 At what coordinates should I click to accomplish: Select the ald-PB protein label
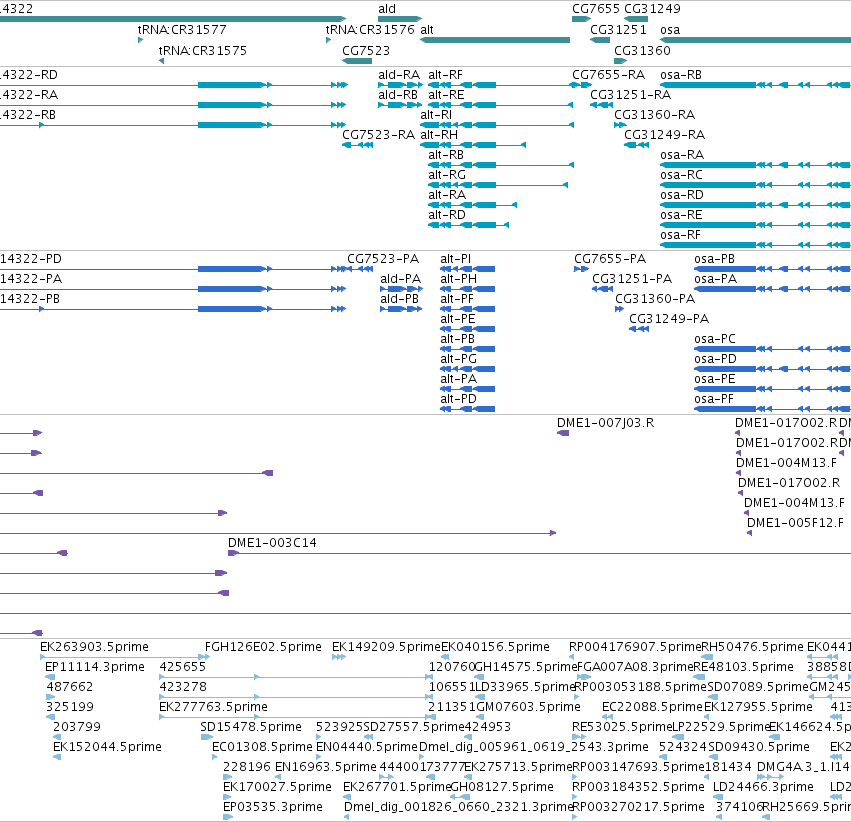[399, 299]
